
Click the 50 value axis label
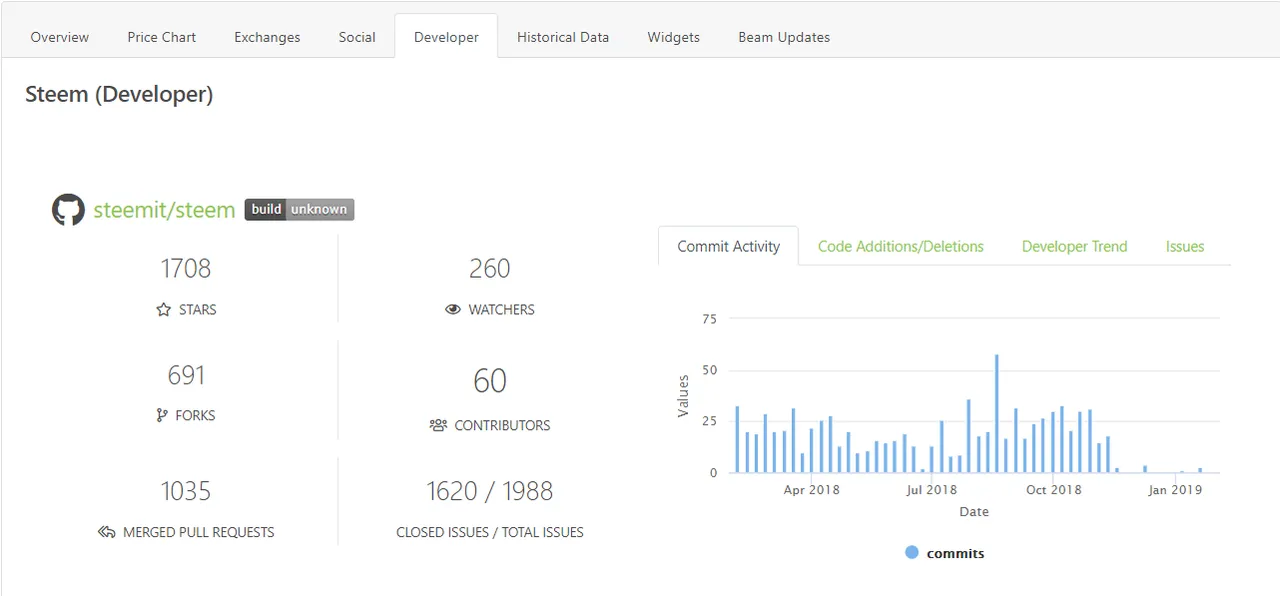709,370
